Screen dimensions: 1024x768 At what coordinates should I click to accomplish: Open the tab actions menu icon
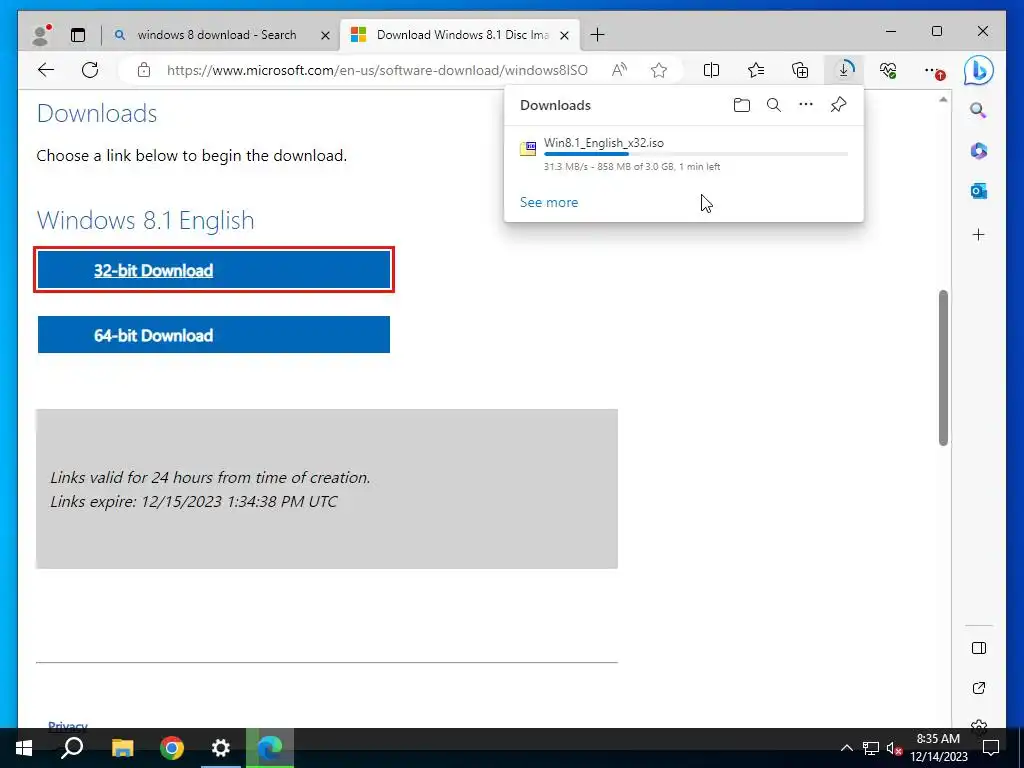click(78, 35)
